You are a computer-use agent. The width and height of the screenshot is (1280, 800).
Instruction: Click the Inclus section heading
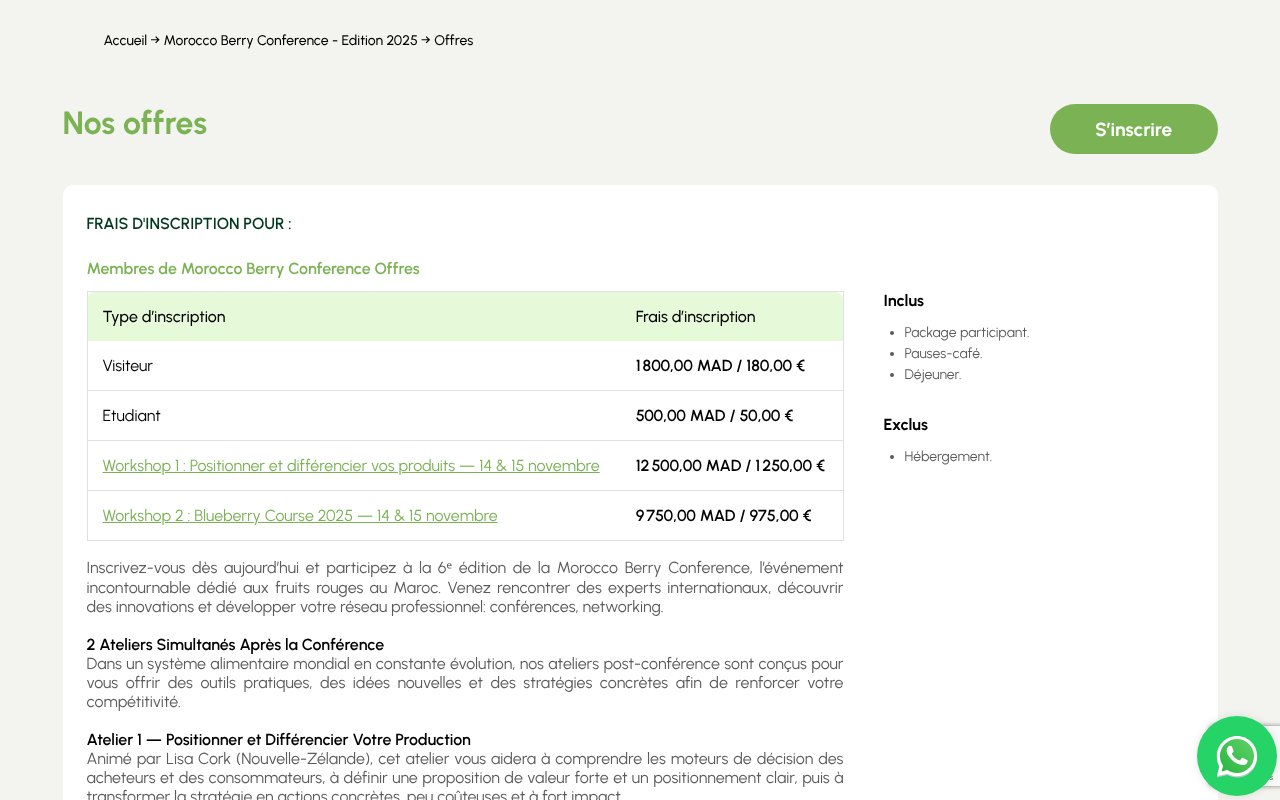pyautogui.click(x=903, y=300)
